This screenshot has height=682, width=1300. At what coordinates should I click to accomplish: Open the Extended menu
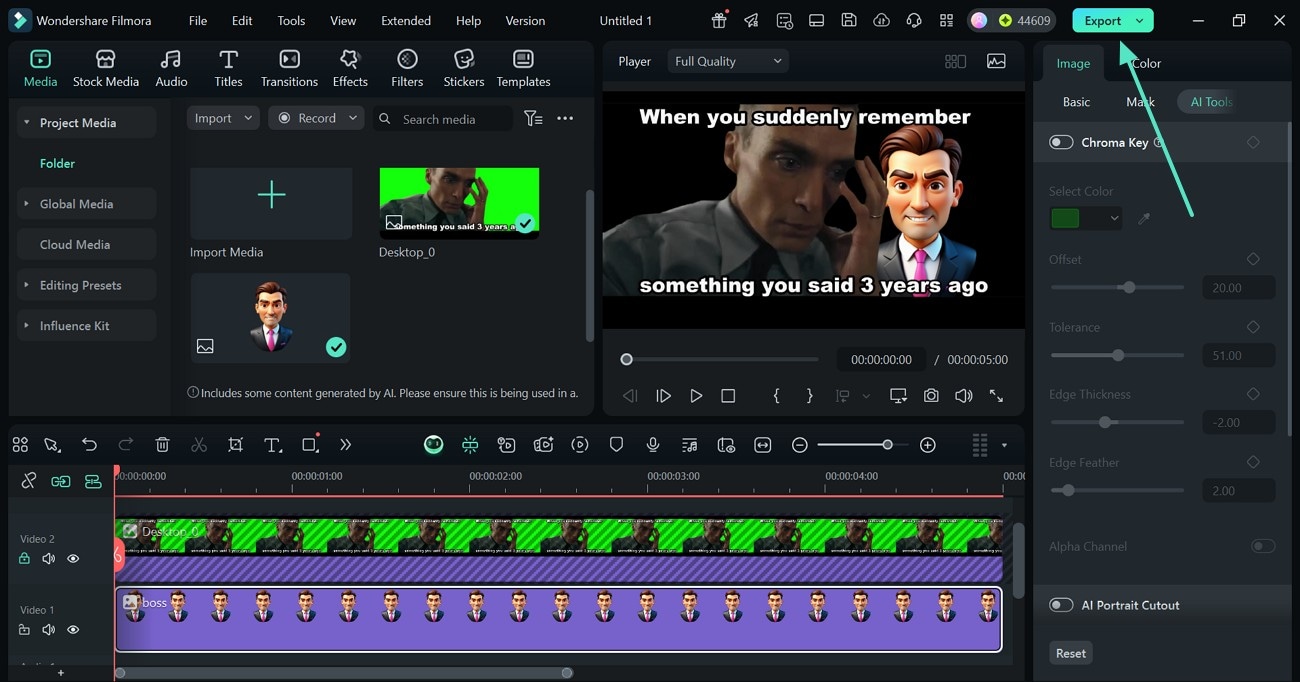[x=406, y=20]
